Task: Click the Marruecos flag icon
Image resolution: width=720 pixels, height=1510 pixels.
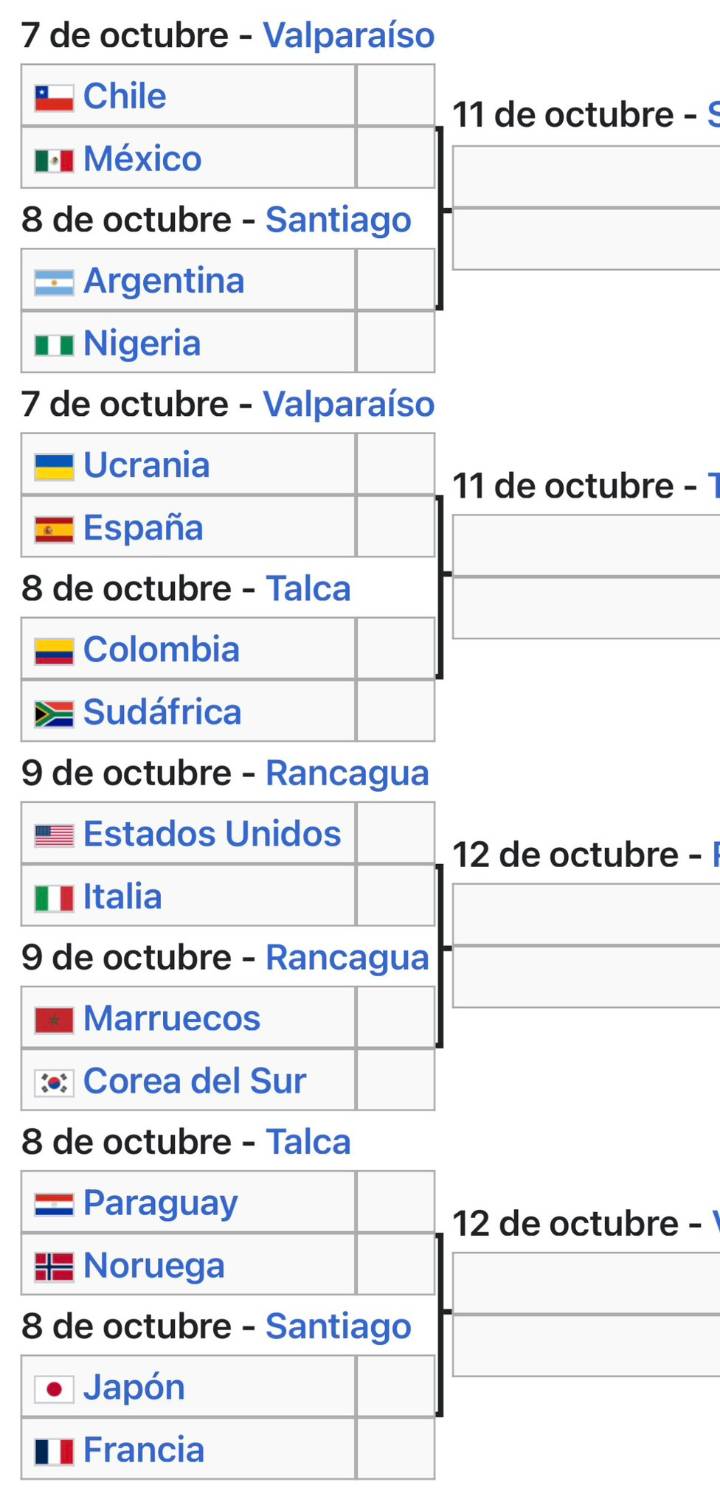Action: click(54, 1020)
